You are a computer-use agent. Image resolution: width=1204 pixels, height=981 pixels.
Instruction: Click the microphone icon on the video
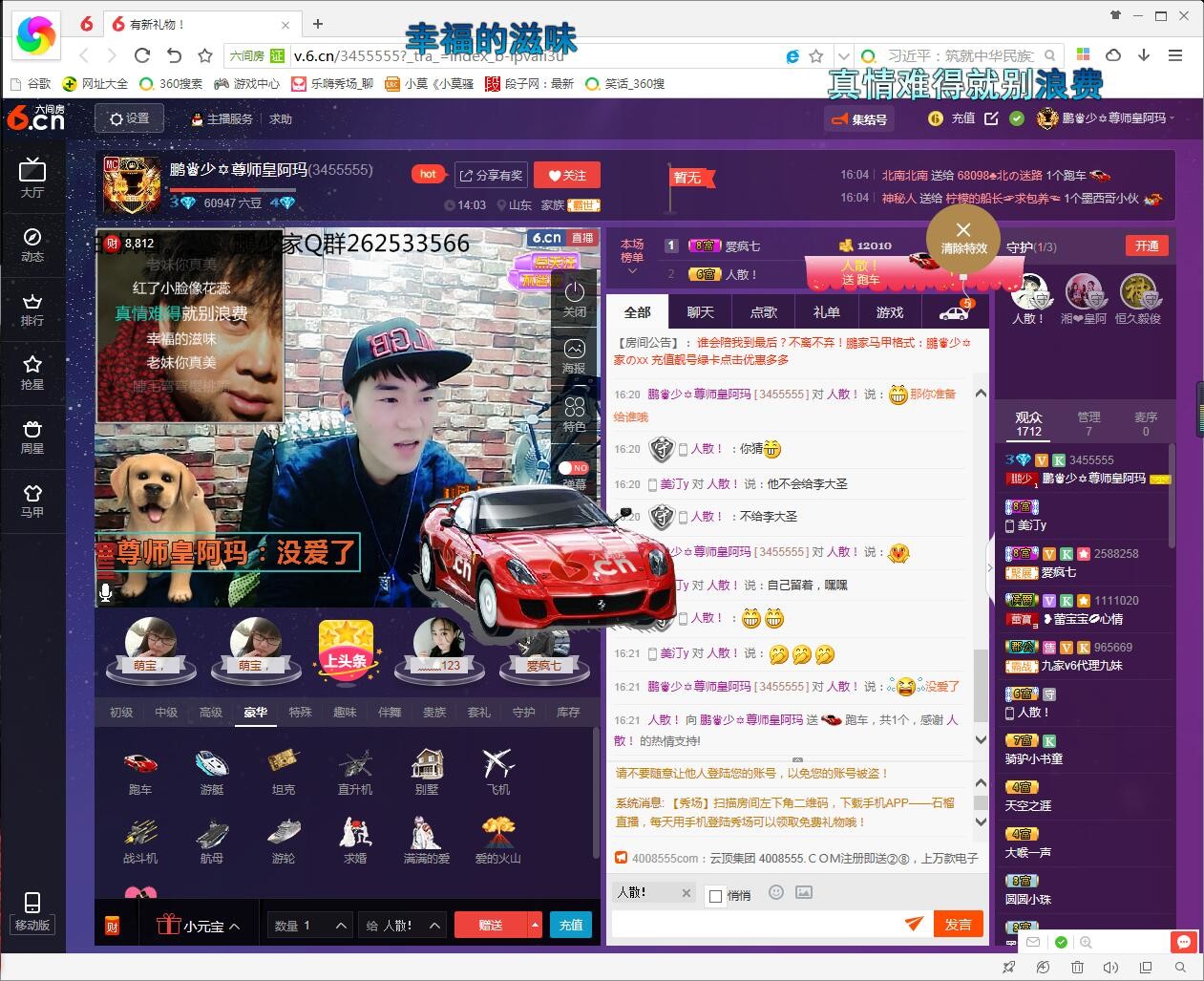[106, 592]
